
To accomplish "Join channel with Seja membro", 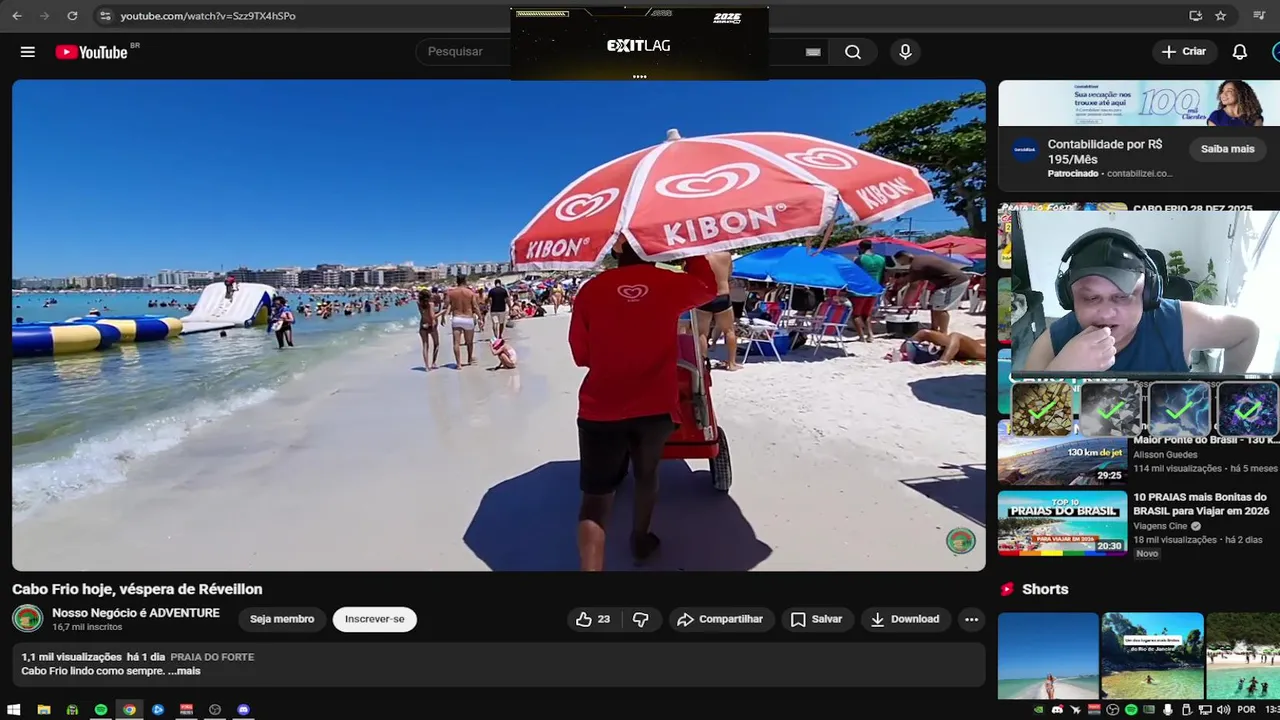I will pos(282,619).
